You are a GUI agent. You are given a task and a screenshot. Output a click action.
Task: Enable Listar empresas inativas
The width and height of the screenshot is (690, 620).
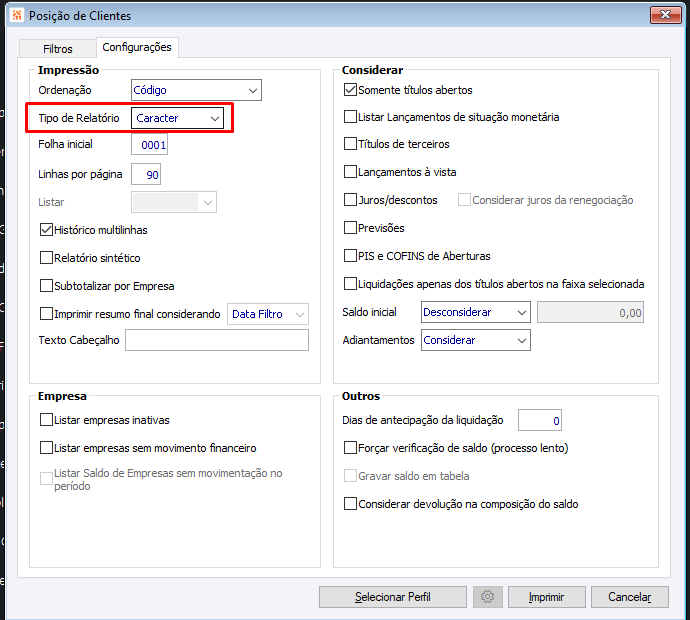point(47,420)
